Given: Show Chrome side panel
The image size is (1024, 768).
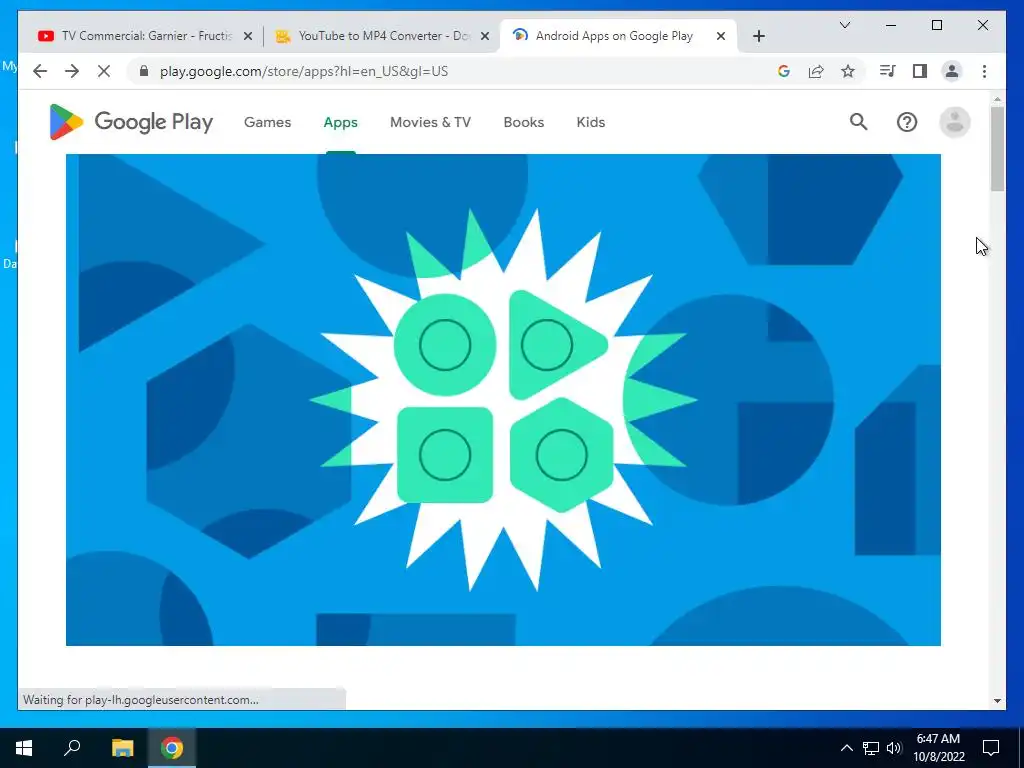Looking at the screenshot, I should click(920, 71).
